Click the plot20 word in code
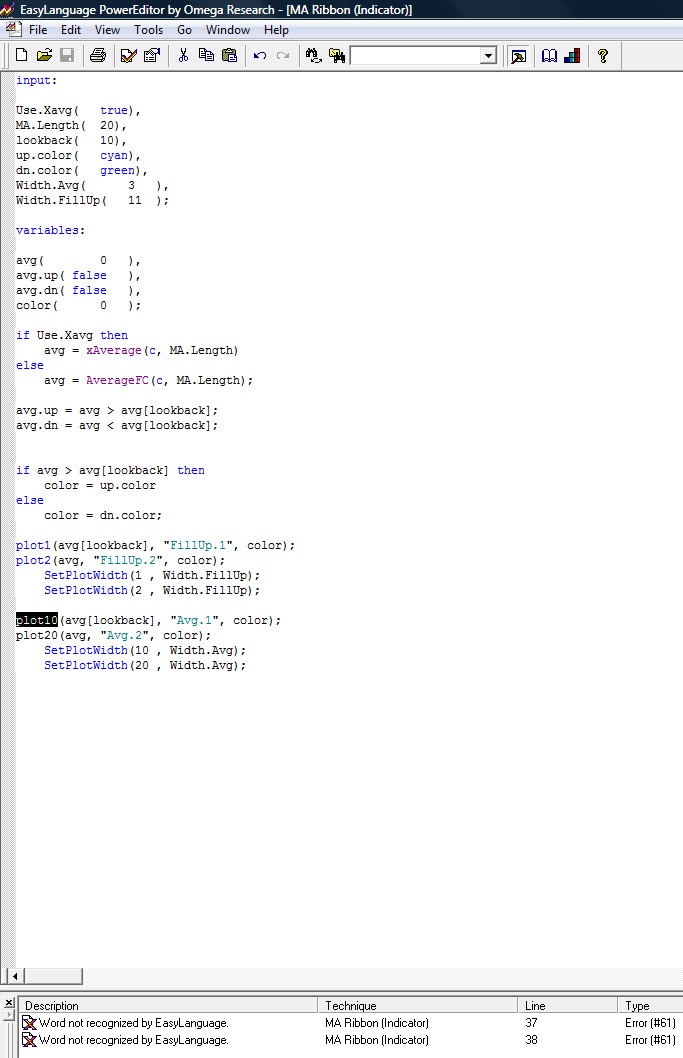The image size is (683, 1058). [x=36, y=635]
